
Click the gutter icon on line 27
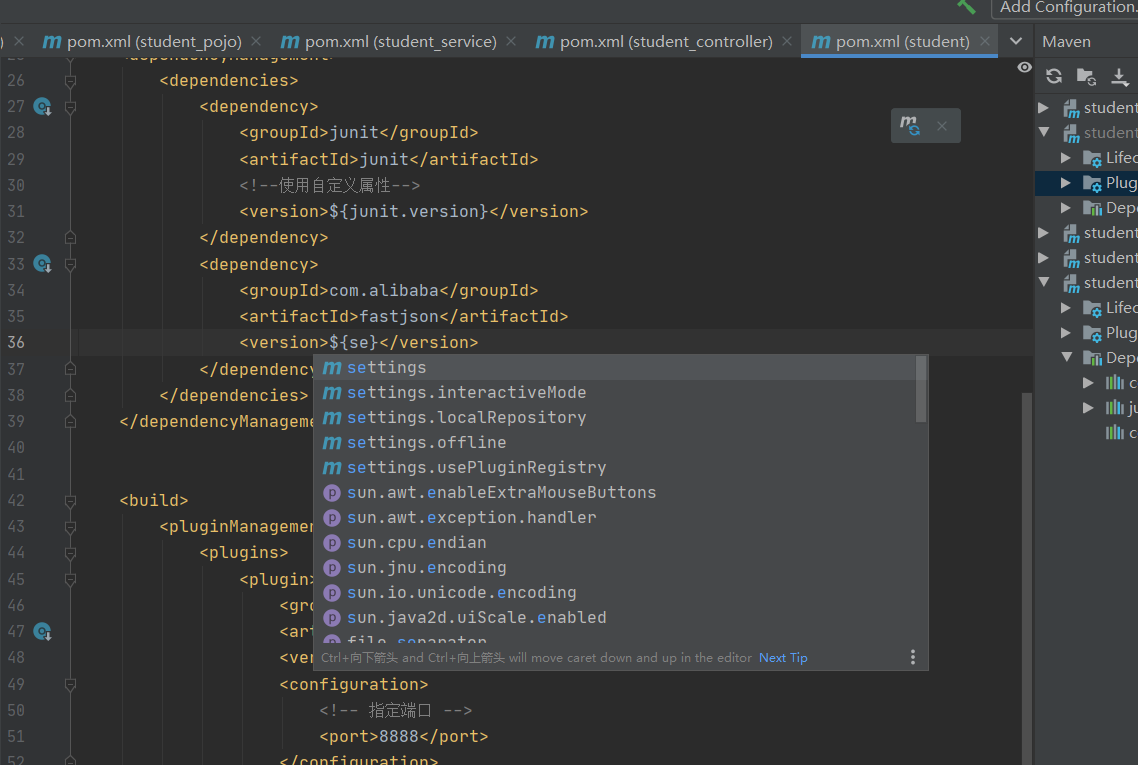[43, 107]
